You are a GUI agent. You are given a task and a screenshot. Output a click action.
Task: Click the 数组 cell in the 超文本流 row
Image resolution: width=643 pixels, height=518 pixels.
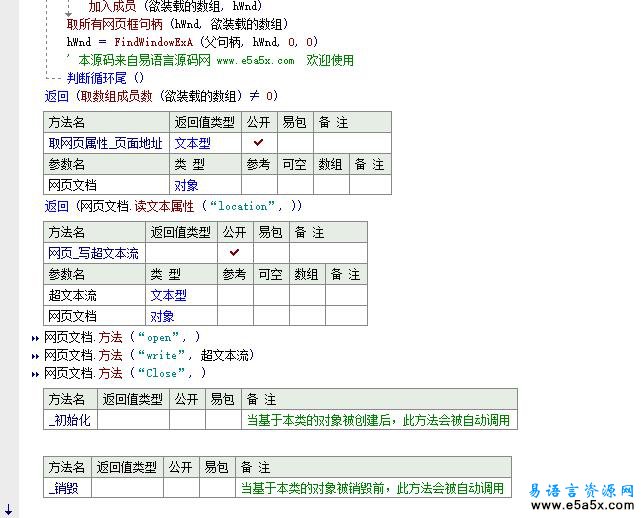point(307,295)
